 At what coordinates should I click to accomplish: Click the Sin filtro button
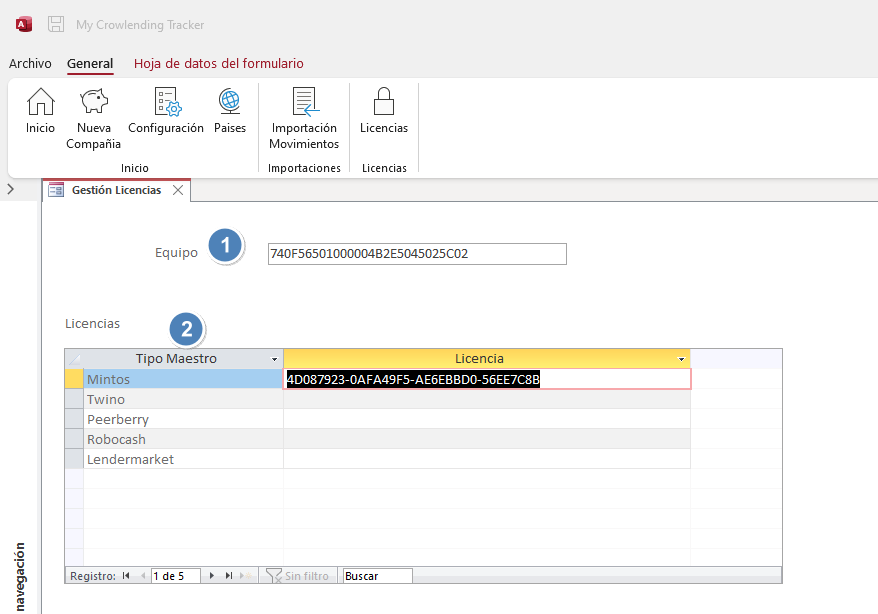tap(297, 576)
